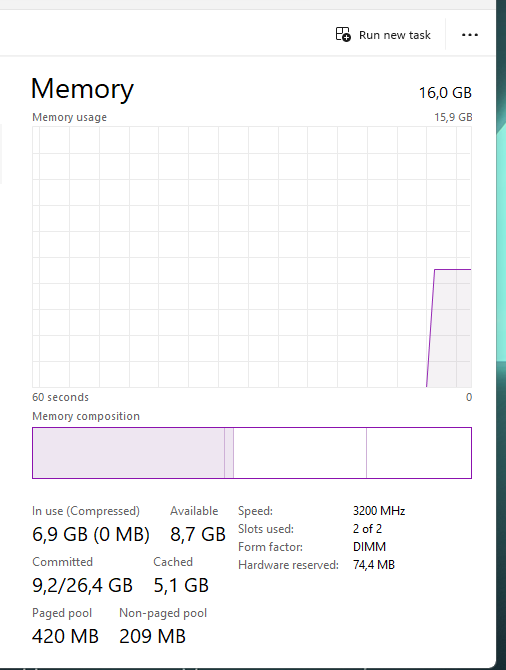Select the Standby segment in memory composition bar
506x670 pixels.
coord(300,453)
